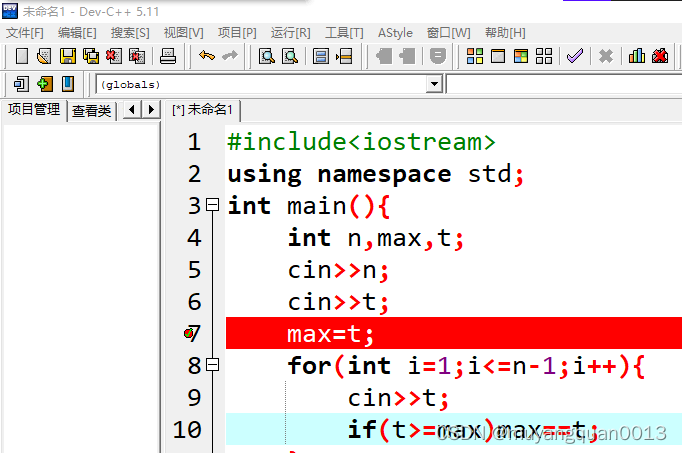This screenshot has height=453, width=682.
Task: Click the Redo arrow icon
Action: point(230,56)
